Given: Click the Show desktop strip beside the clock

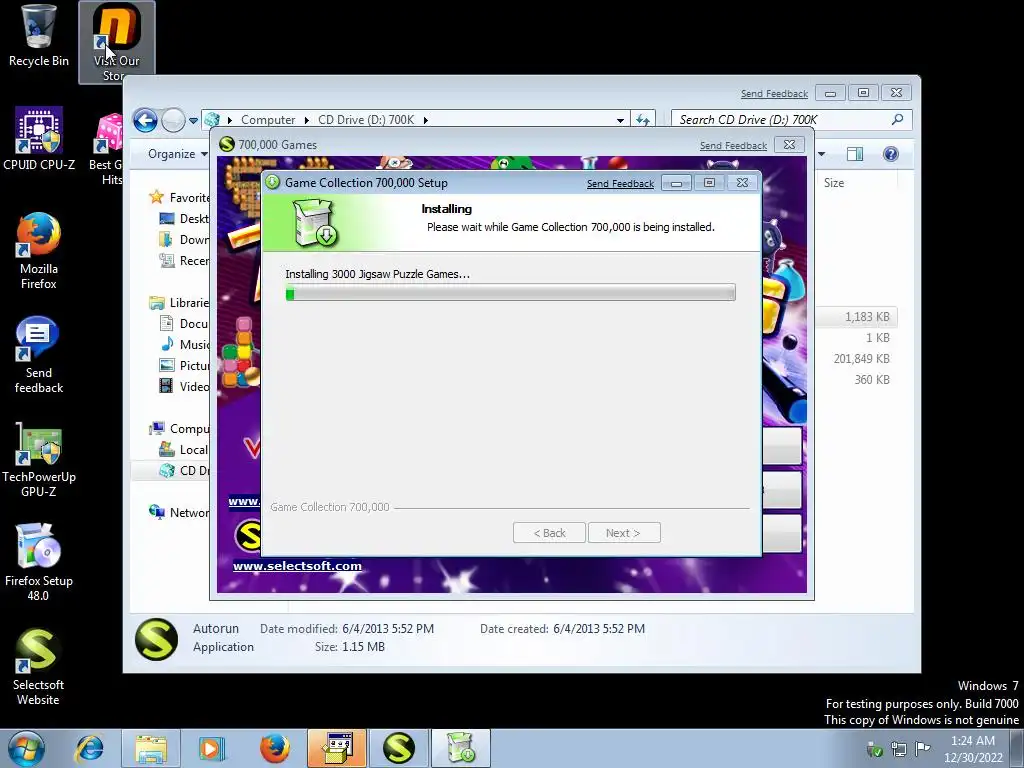Looking at the screenshot, I should tap(1017, 748).
